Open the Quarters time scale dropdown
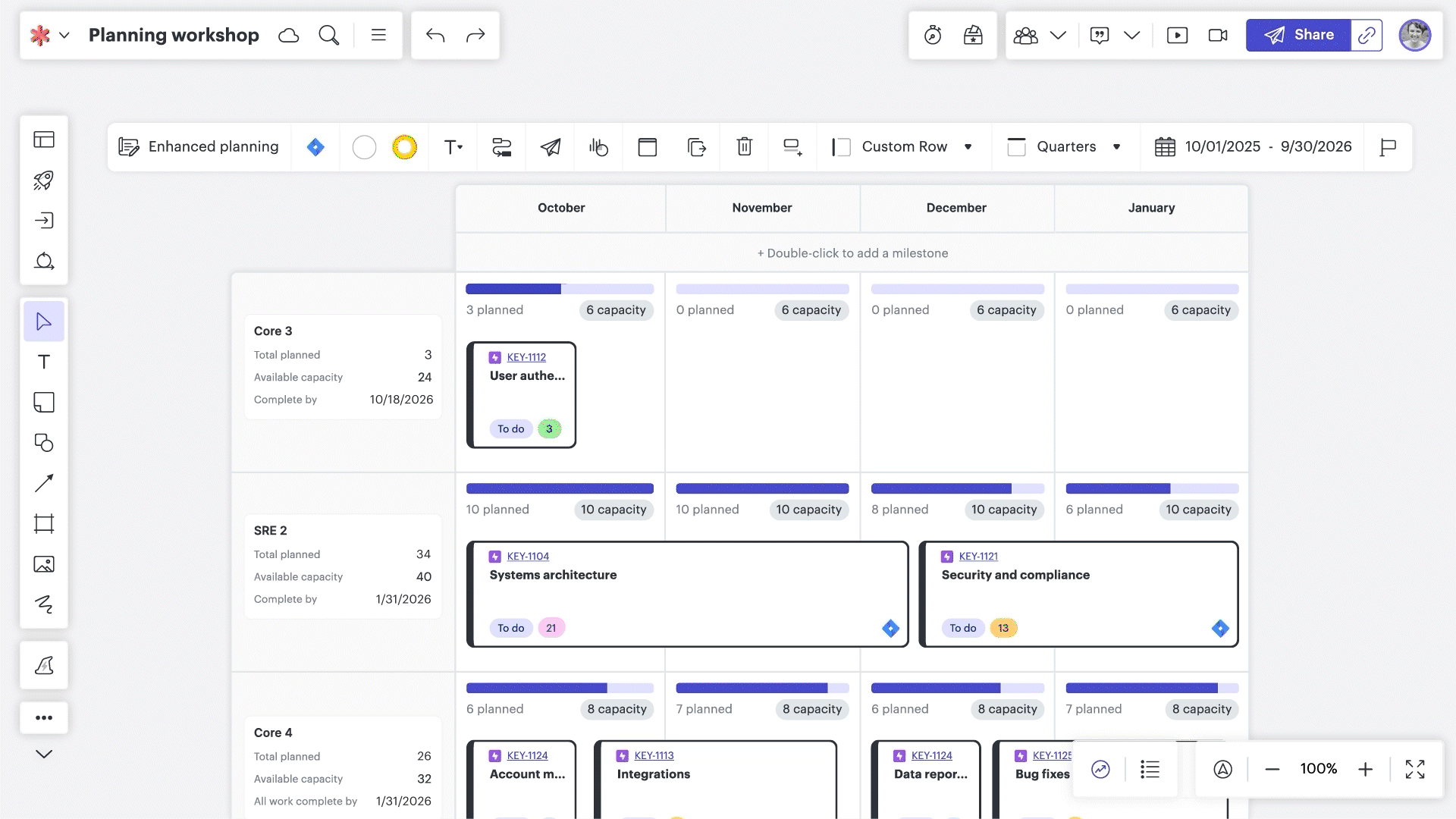Viewport: 1456px width, 819px height. pyautogui.click(x=1117, y=146)
